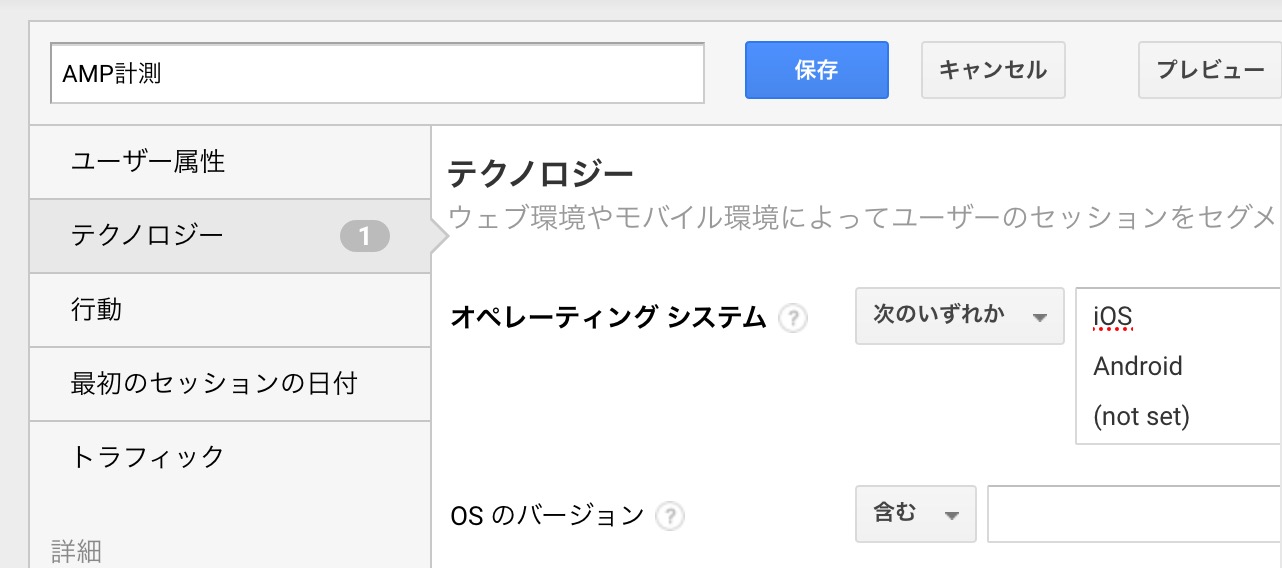Click the キャンセル button
The width and height of the screenshot is (1282, 568).
click(x=992, y=70)
